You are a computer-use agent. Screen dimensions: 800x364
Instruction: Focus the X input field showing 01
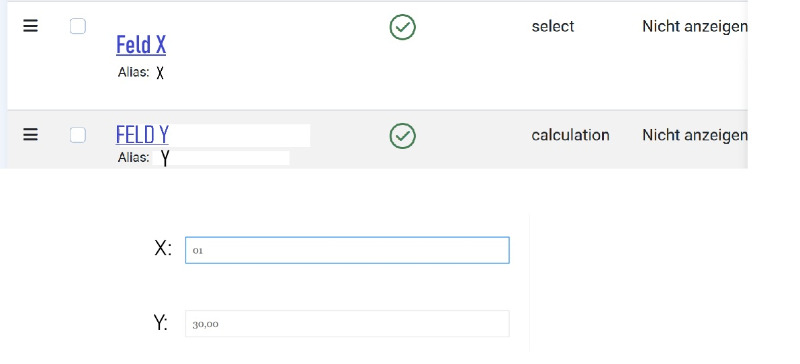point(347,250)
